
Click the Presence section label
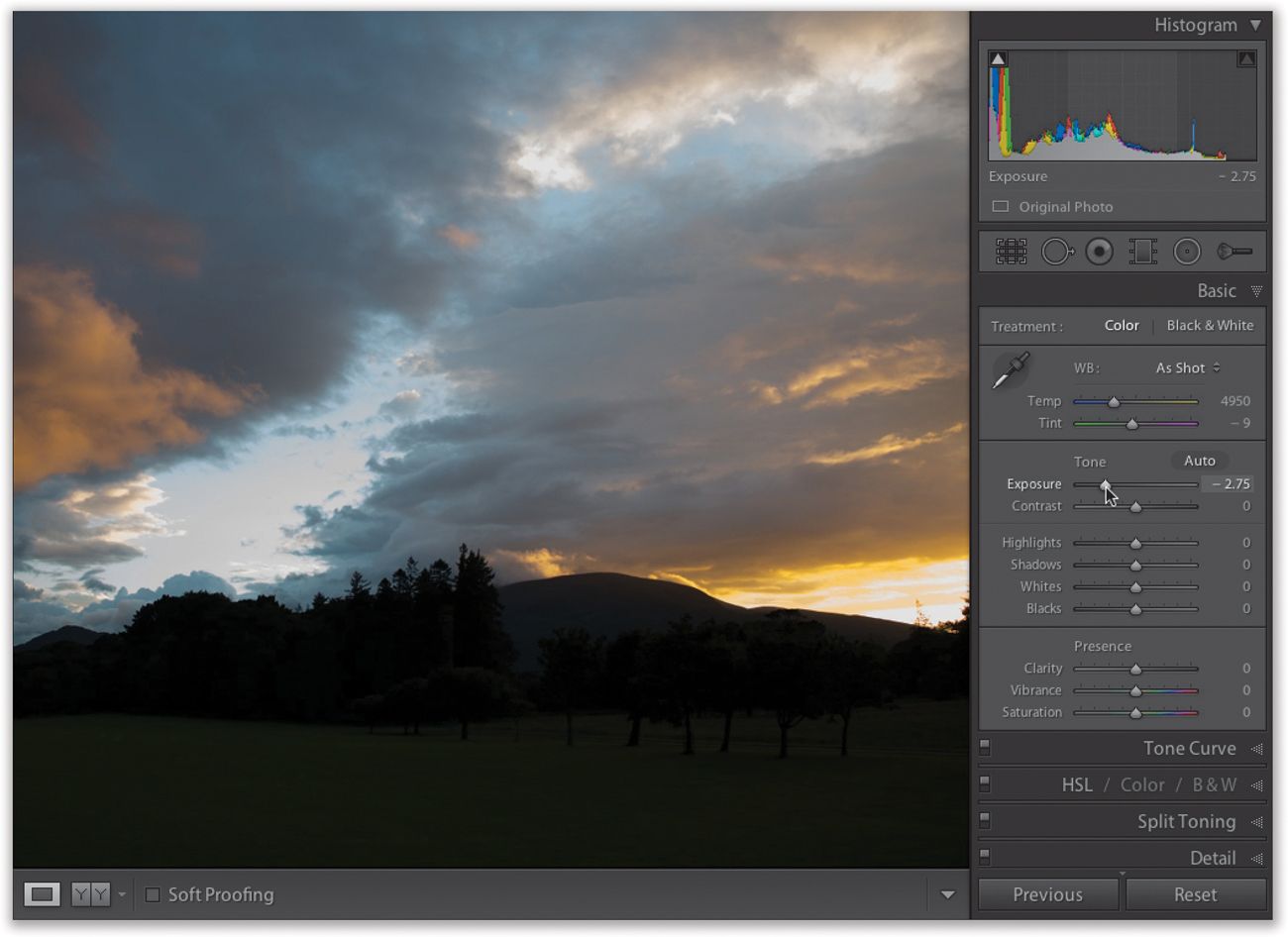tap(1102, 646)
